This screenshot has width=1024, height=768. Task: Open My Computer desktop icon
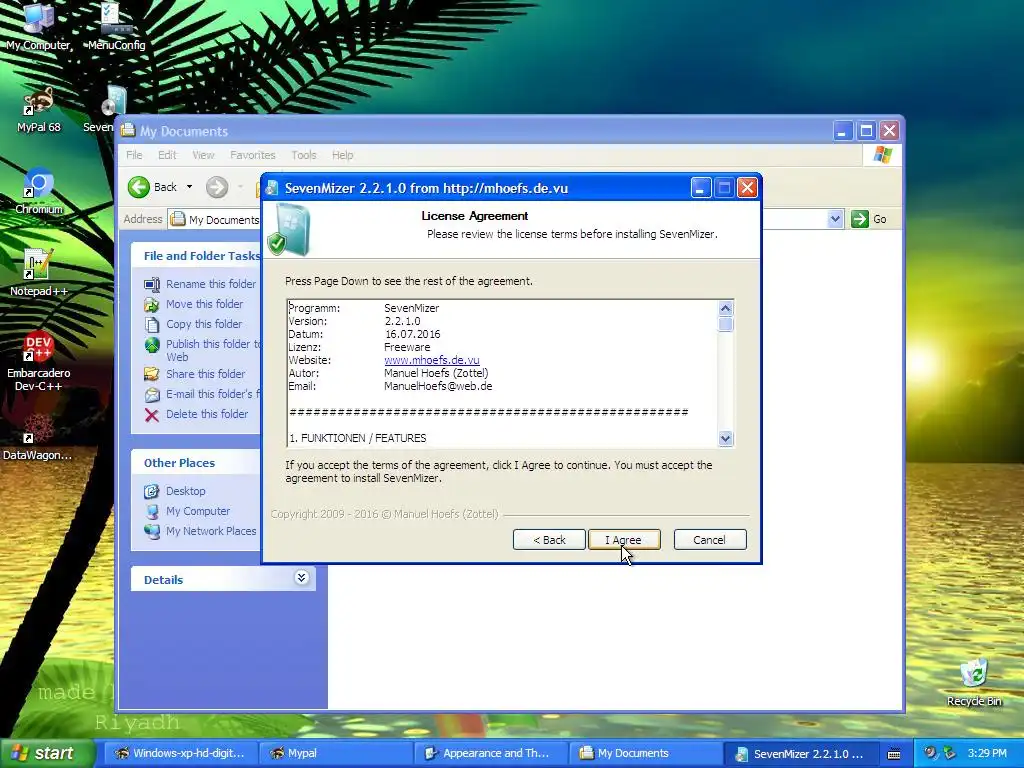38,26
